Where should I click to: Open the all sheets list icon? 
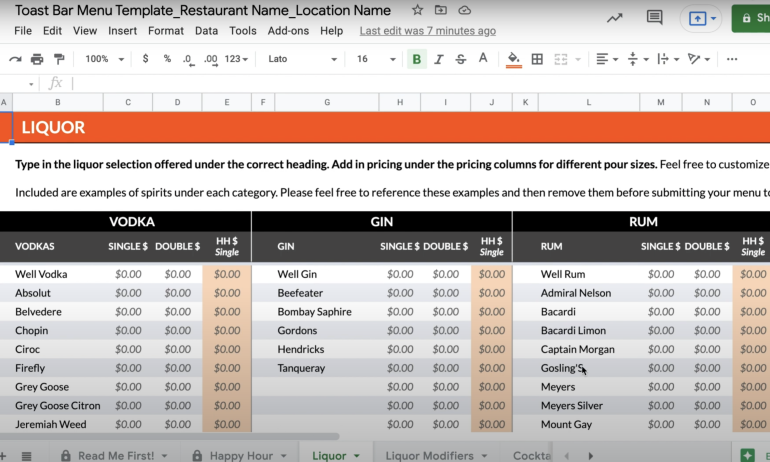pos(27,455)
